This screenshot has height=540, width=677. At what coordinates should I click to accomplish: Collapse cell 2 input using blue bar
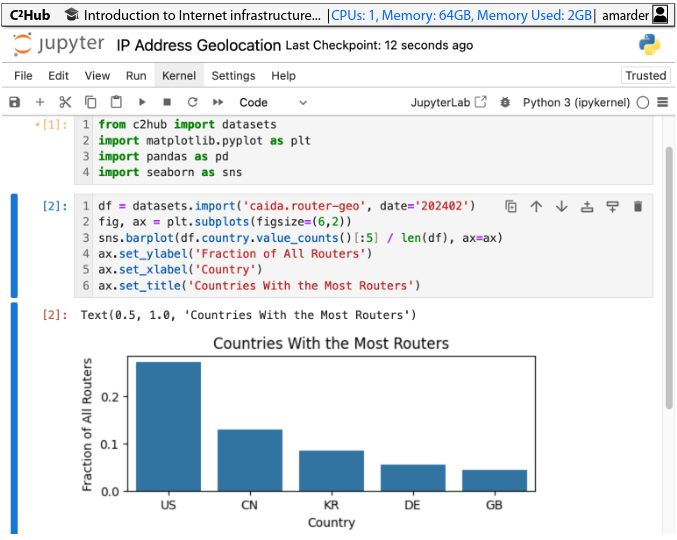[14, 246]
